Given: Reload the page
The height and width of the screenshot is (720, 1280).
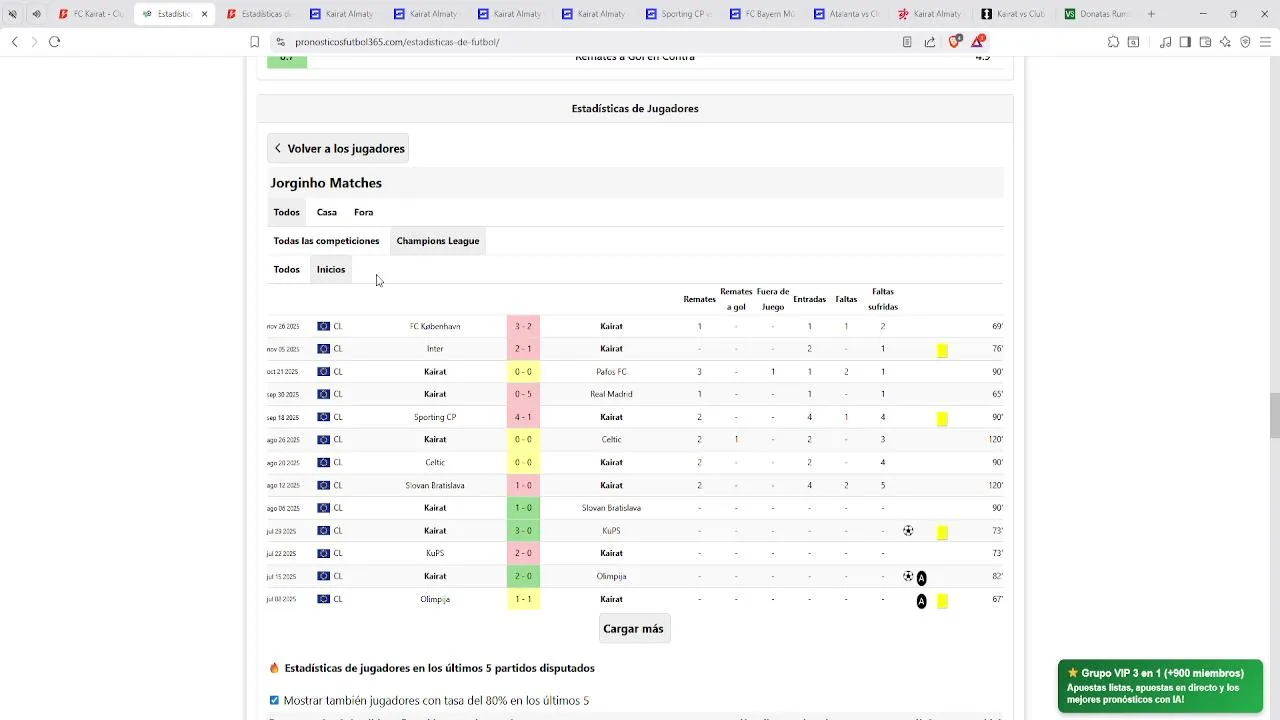Looking at the screenshot, I should [54, 41].
